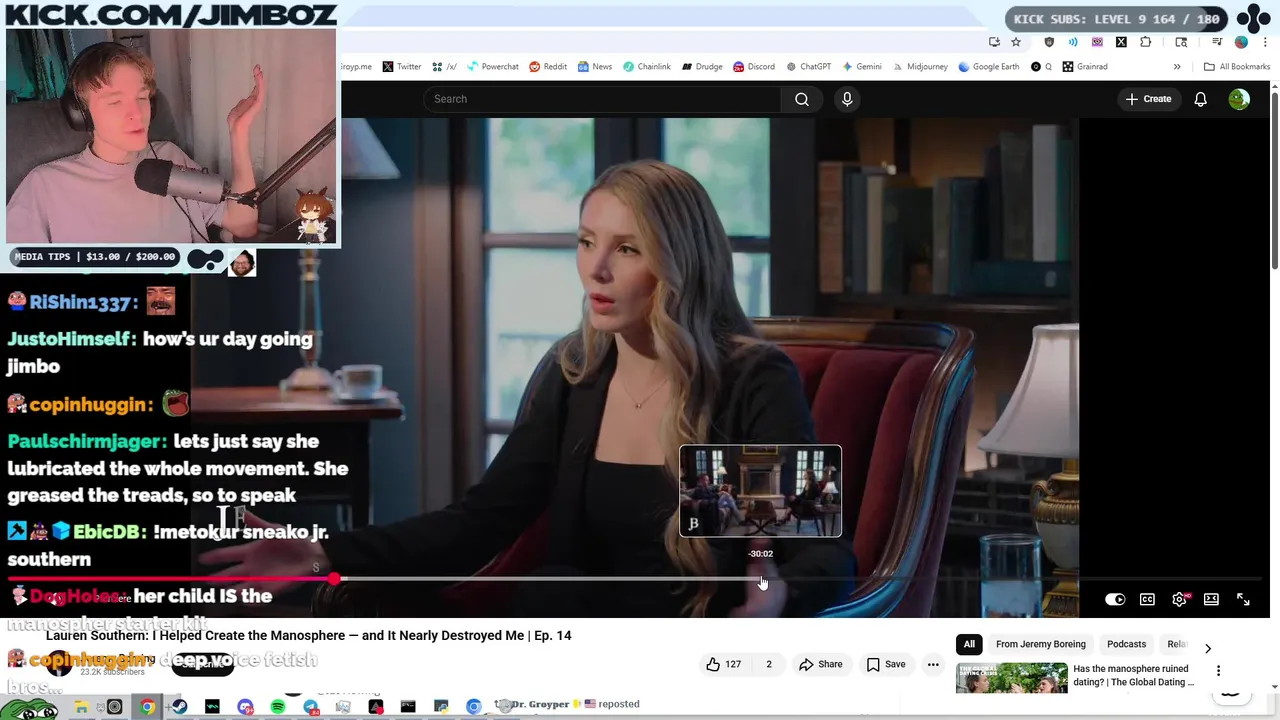Open the Grainrad bookmark
Image resolution: width=1280 pixels, height=720 pixels.
[1084, 67]
